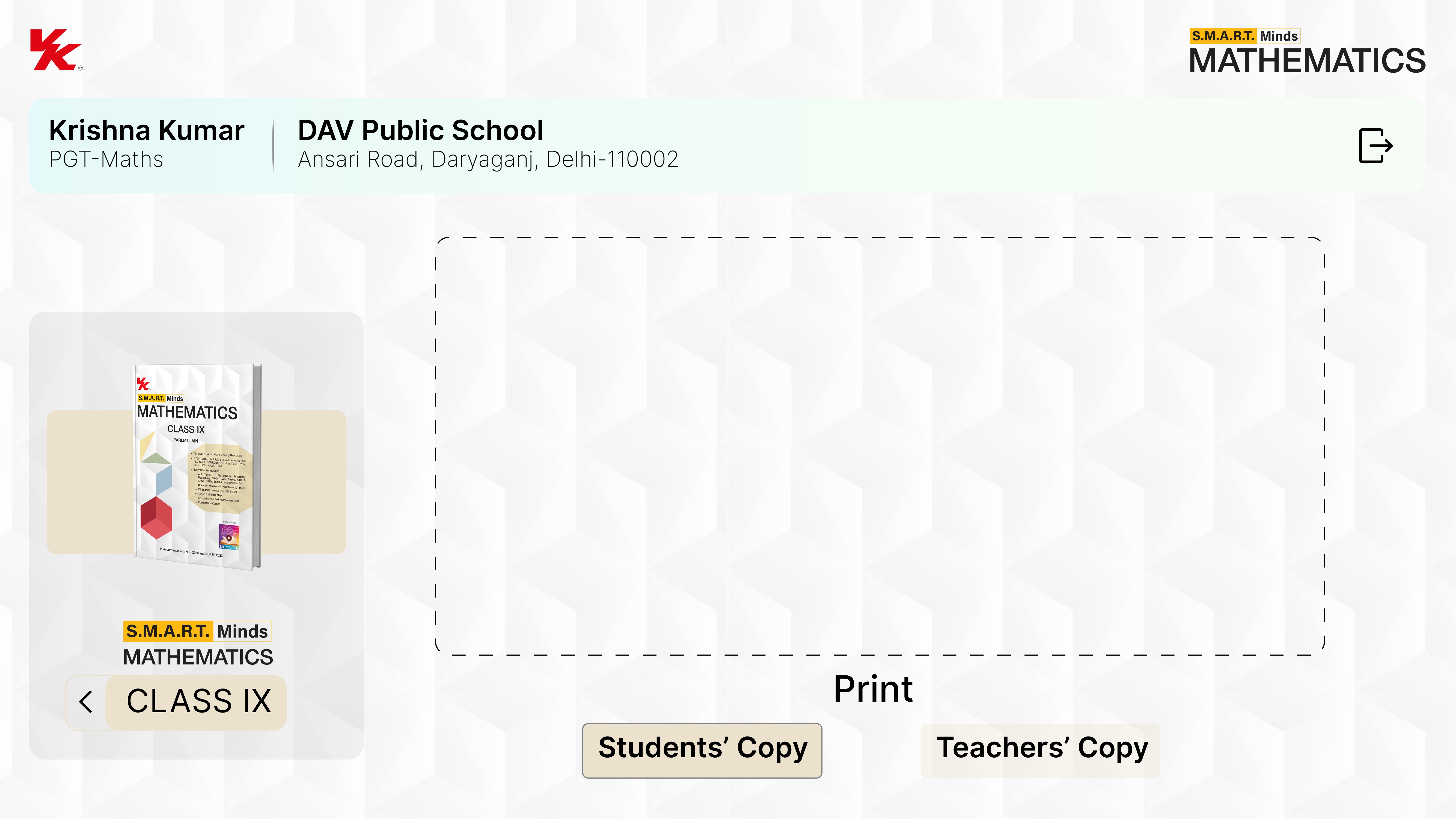Click the MATHEMATICS label below the book cover

pos(198,657)
